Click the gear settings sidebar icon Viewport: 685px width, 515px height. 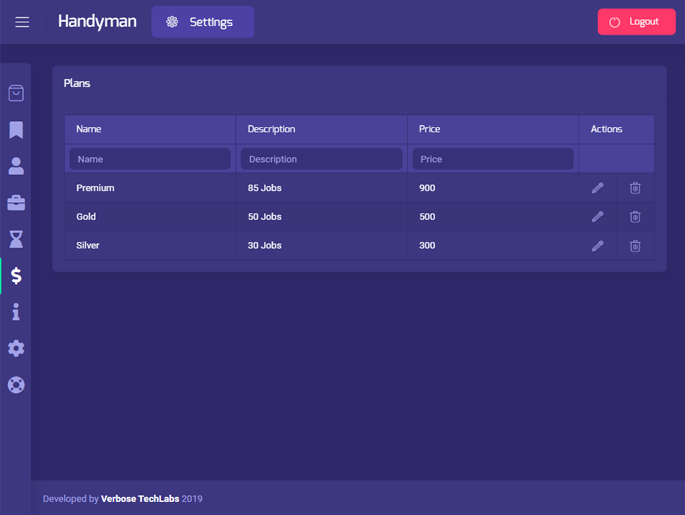pyautogui.click(x=16, y=348)
